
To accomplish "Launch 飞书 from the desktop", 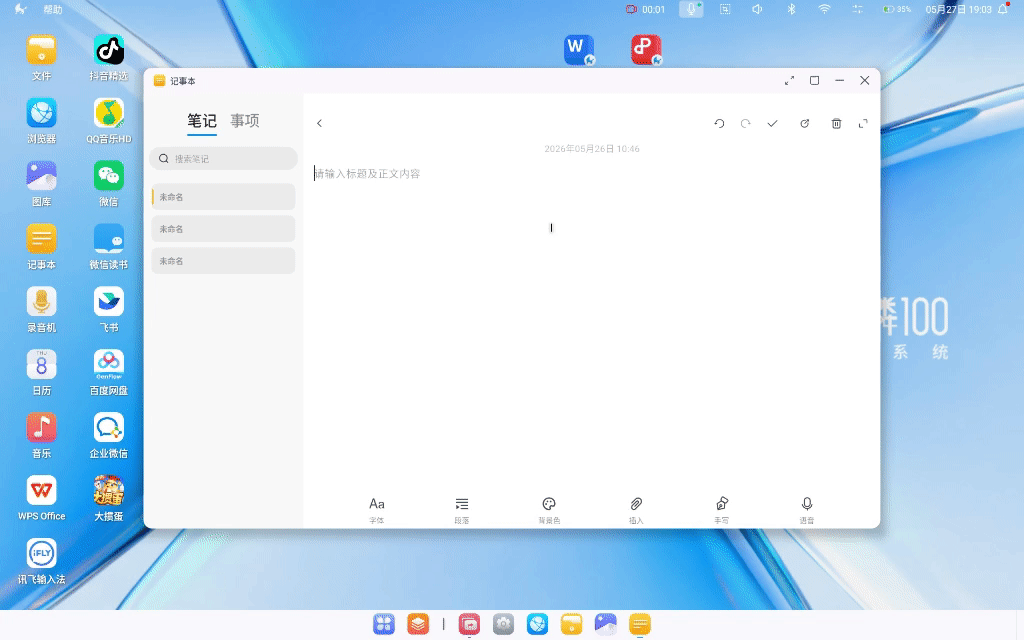I will point(108,309).
